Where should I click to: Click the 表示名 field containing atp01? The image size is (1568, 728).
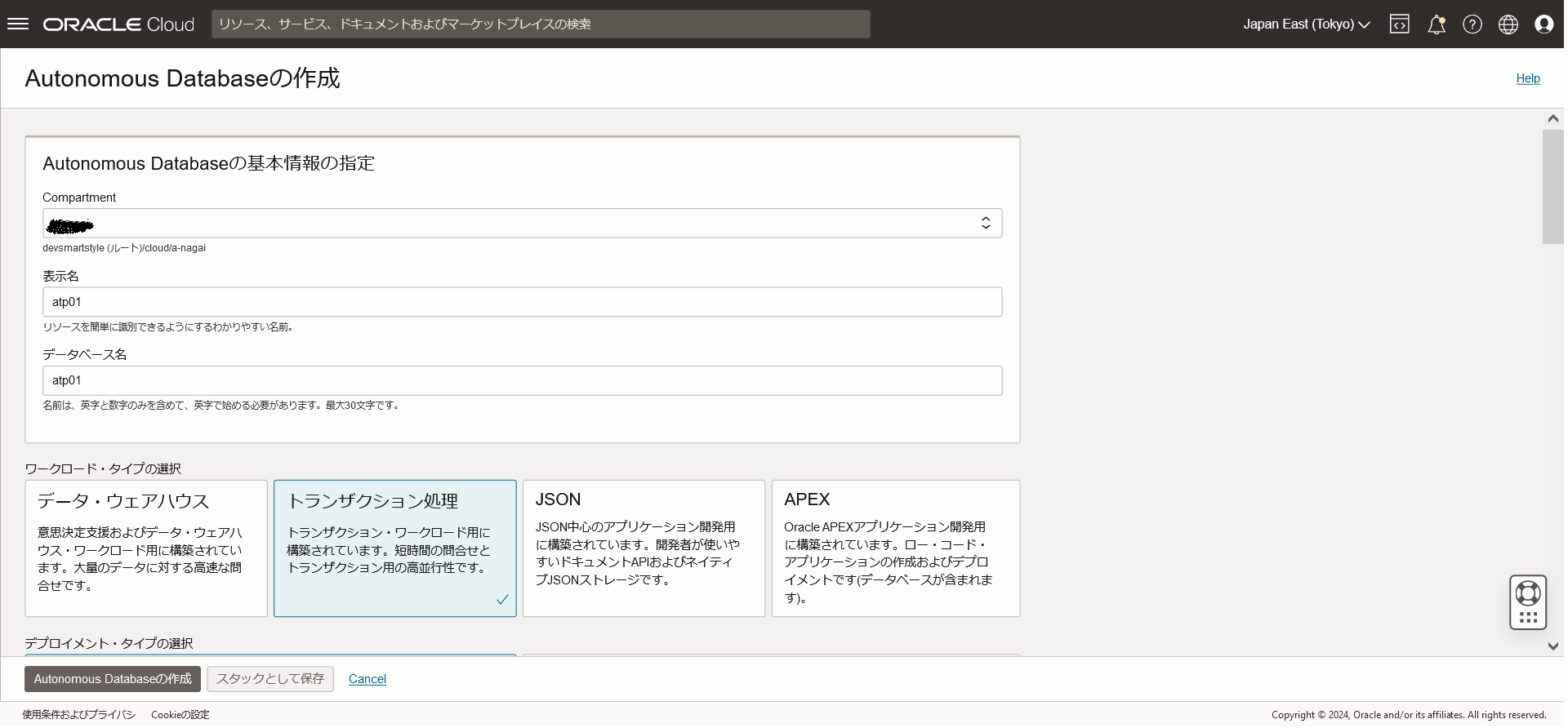(x=522, y=302)
